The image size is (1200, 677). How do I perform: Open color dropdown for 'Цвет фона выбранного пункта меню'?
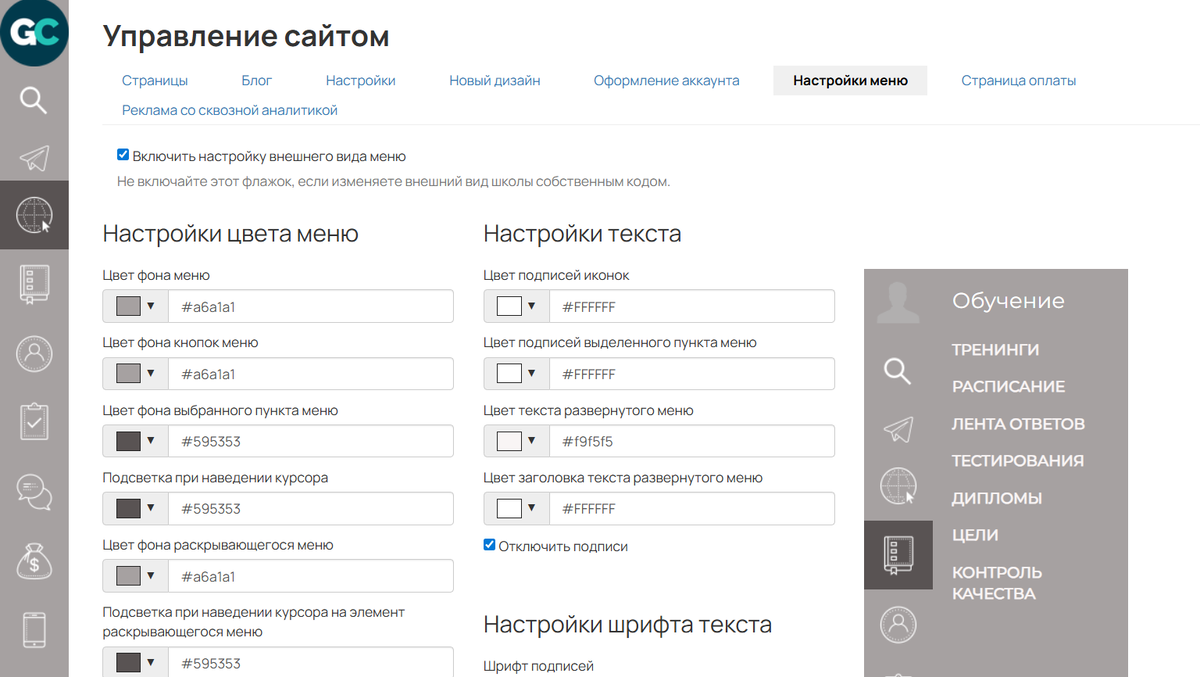coord(135,441)
